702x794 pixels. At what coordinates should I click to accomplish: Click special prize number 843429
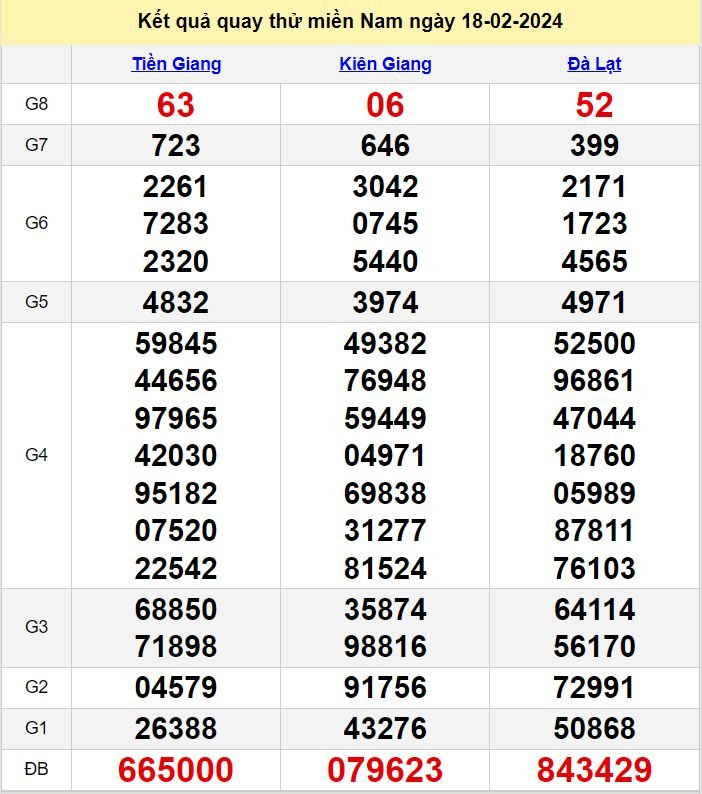[594, 770]
